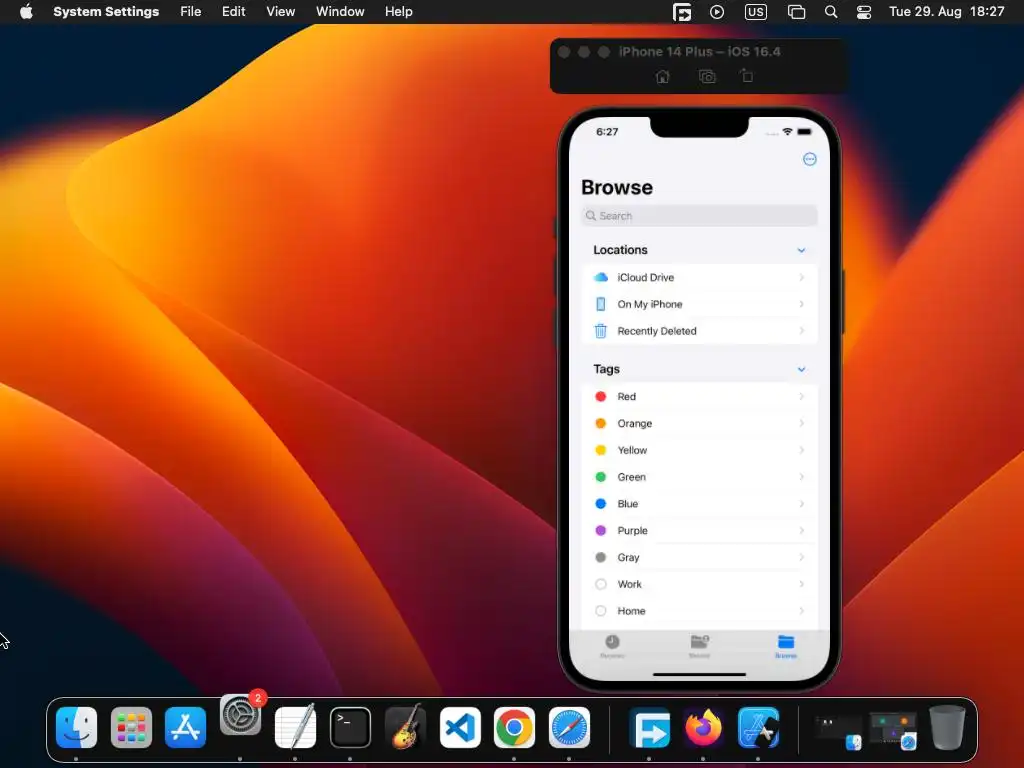1024x768 pixels.
Task: Open the Help menu
Action: pyautogui.click(x=398, y=12)
